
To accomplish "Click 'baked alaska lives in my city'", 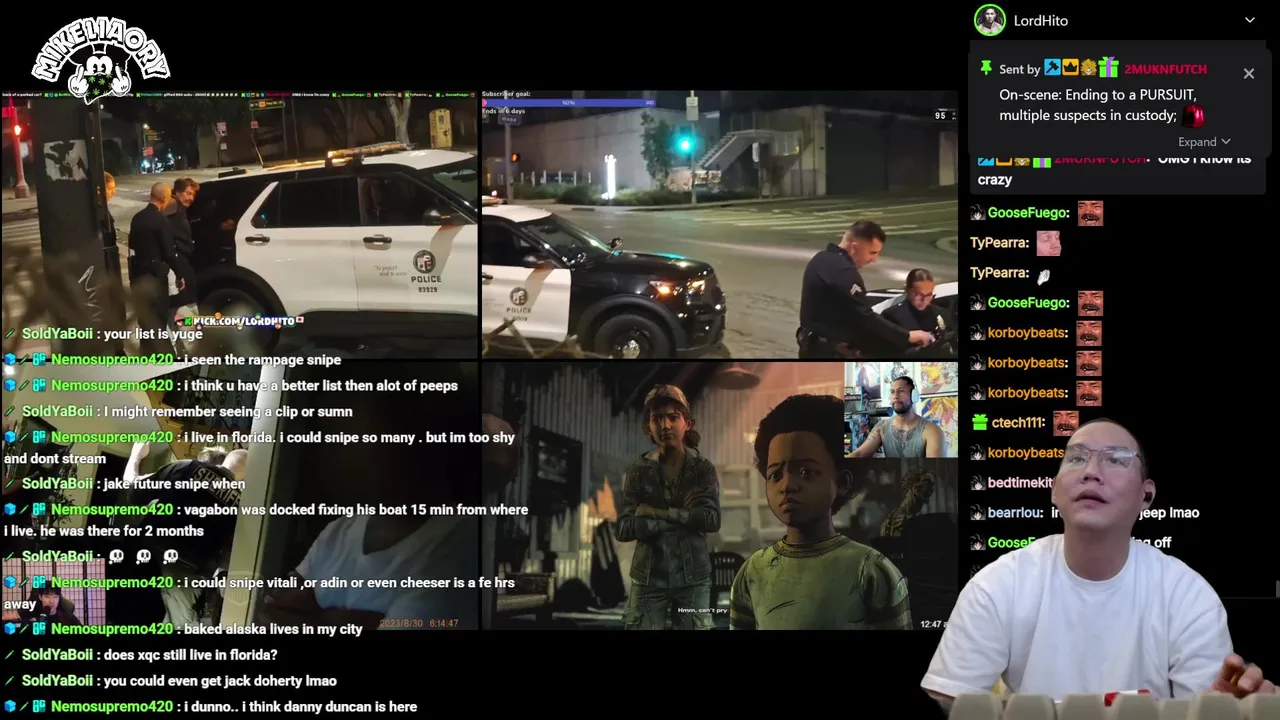I will 273,629.
